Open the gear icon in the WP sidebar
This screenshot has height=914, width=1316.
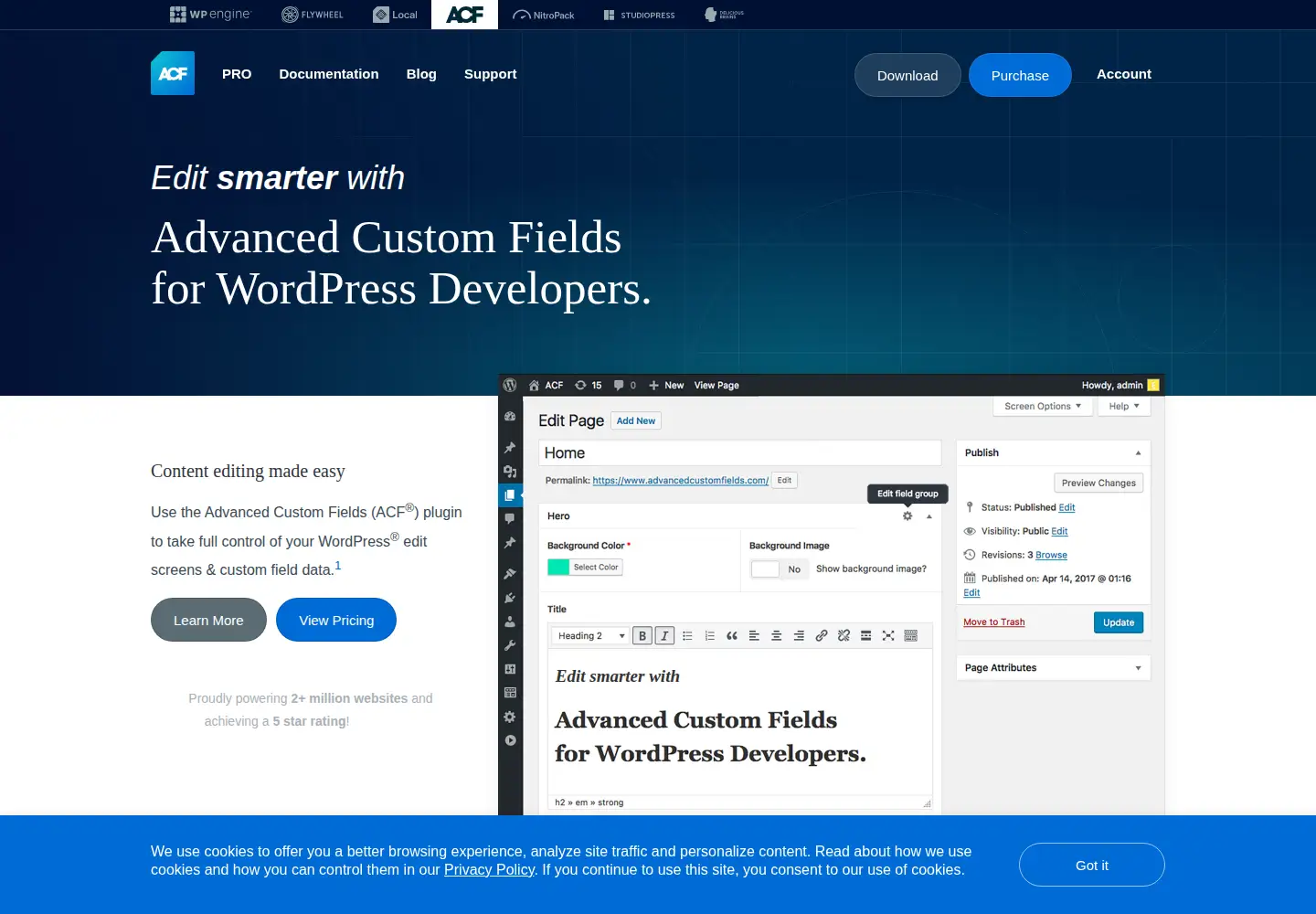pyautogui.click(x=510, y=717)
